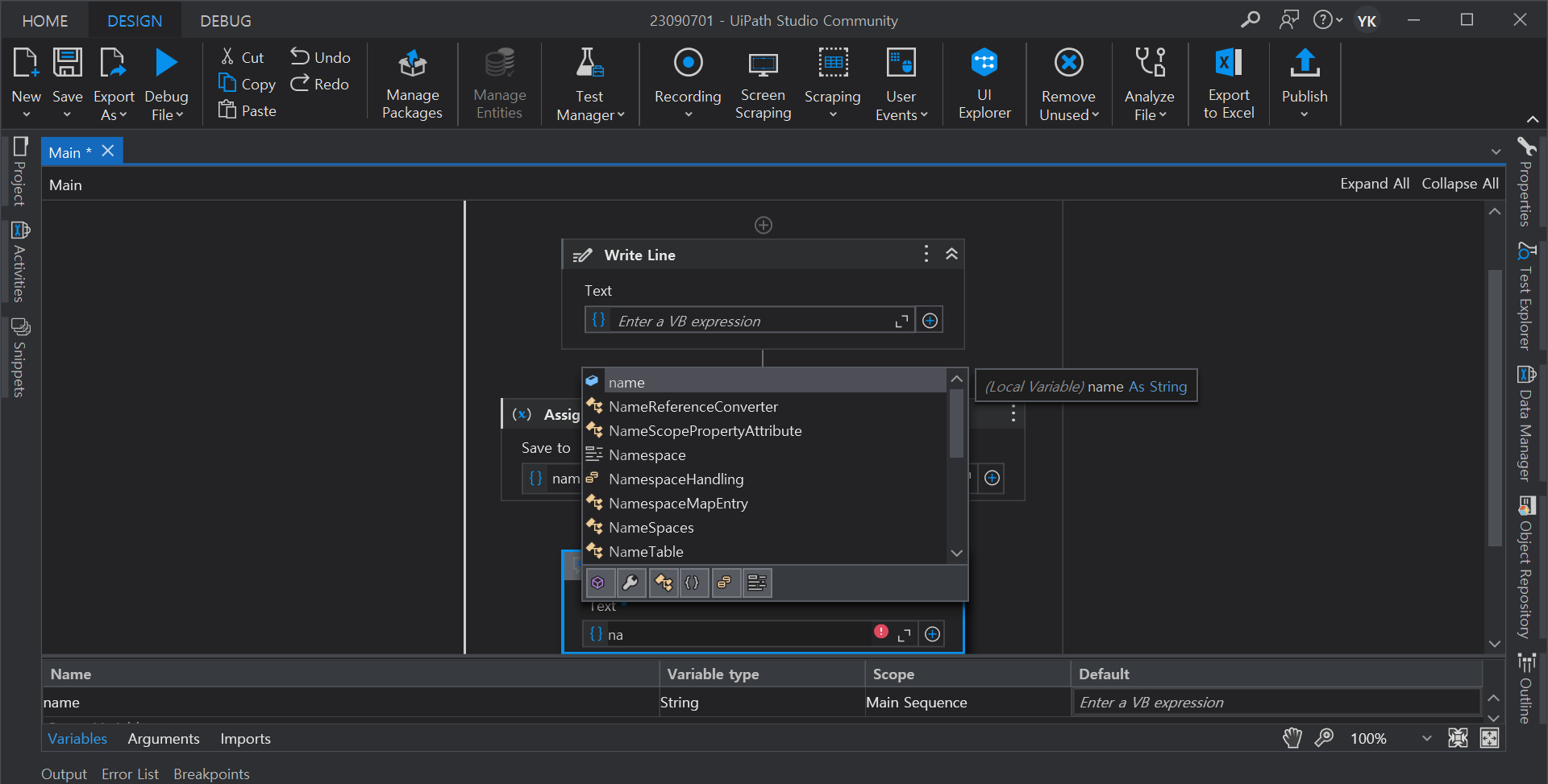1548x784 pixels.
Task: Launch Screen Scraping tool
Action: [x=763, y=84]
